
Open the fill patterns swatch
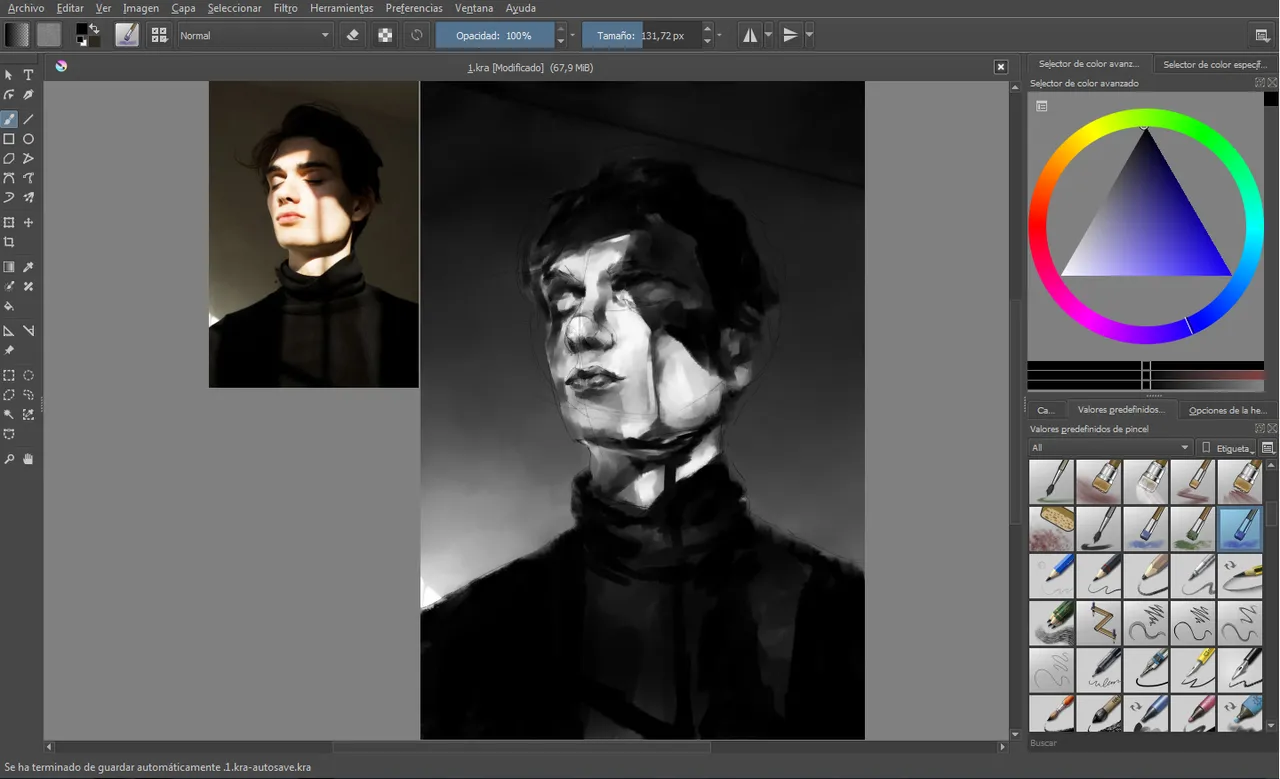49,35
